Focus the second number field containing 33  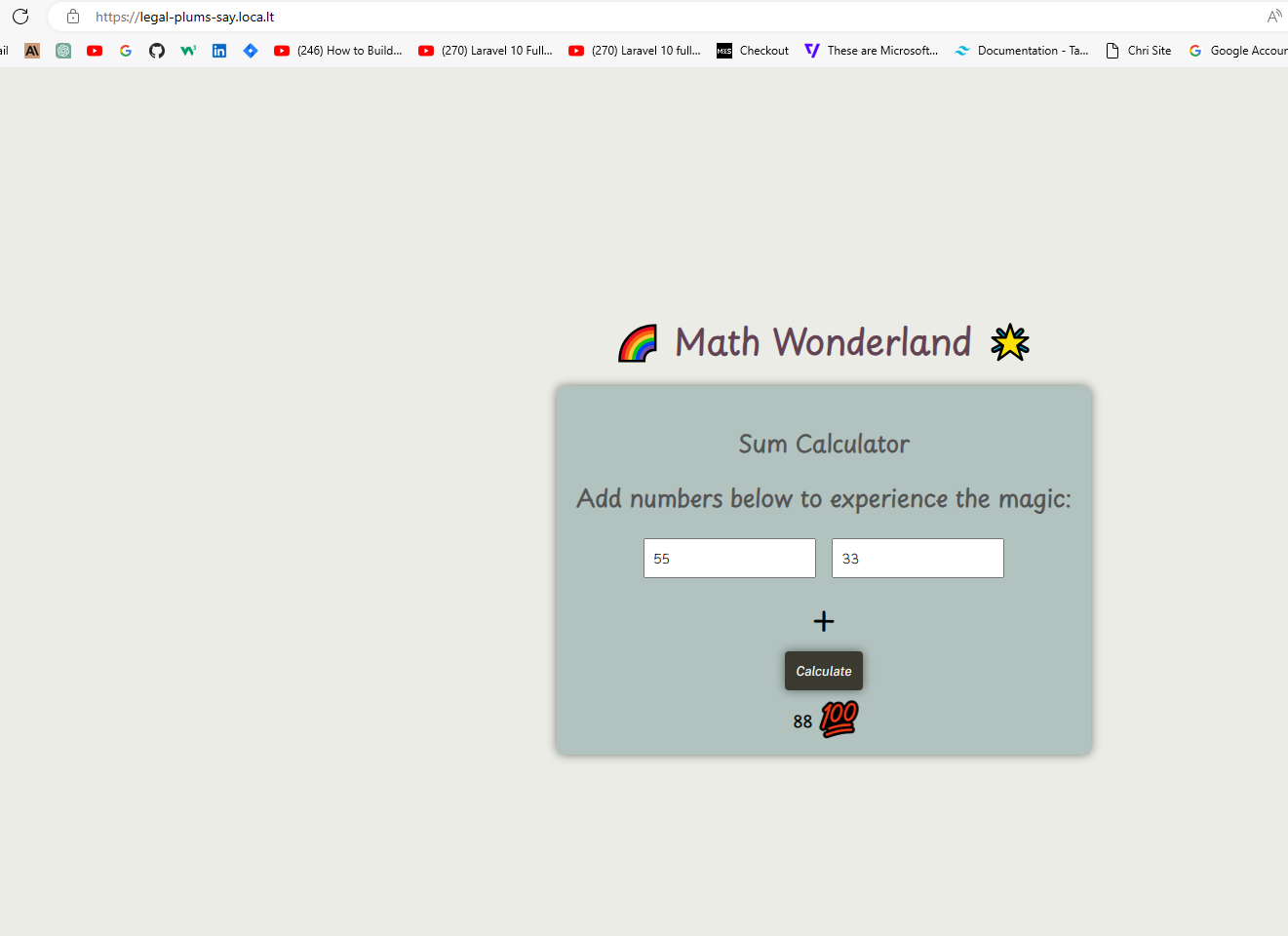point(917,559)
